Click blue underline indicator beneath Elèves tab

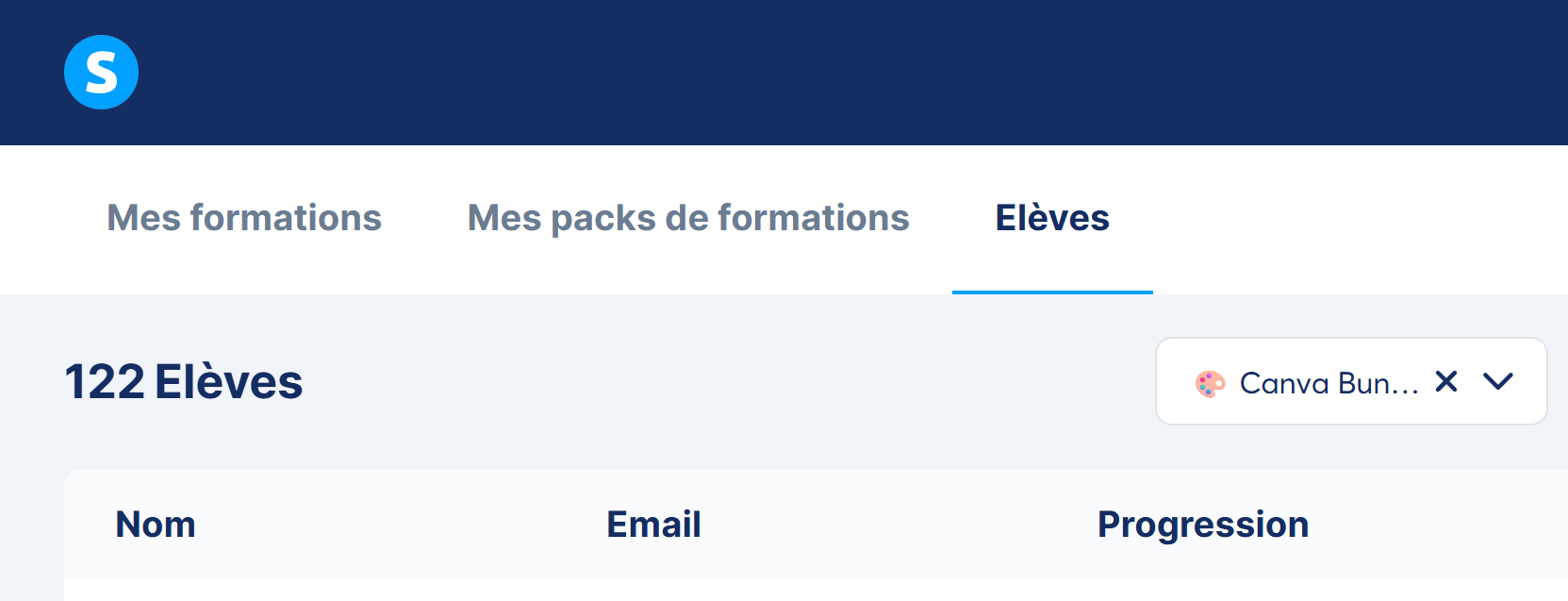coord(1052,292)
